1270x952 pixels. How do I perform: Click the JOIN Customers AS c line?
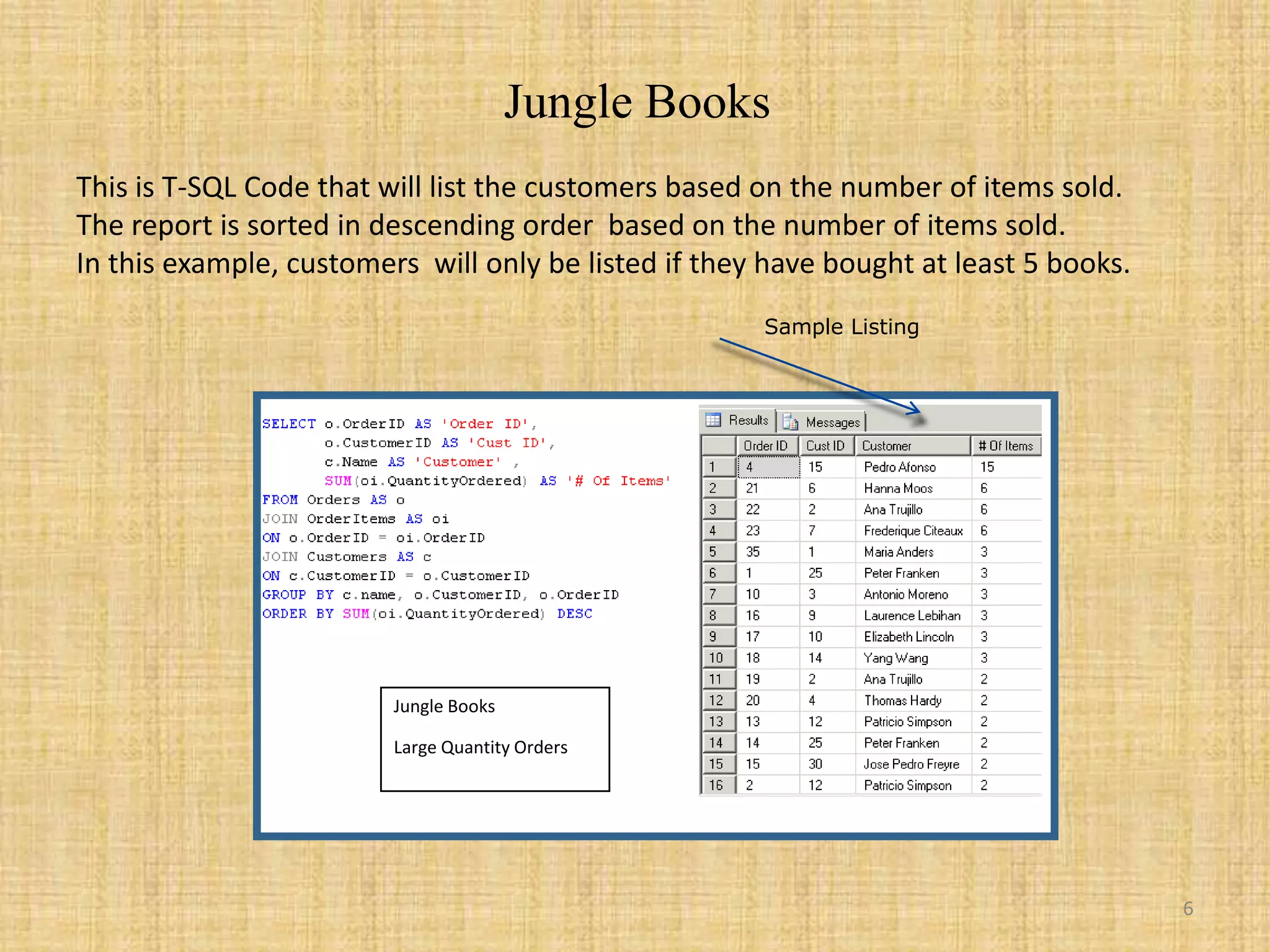pyautogui.click(x=347, y=557)
